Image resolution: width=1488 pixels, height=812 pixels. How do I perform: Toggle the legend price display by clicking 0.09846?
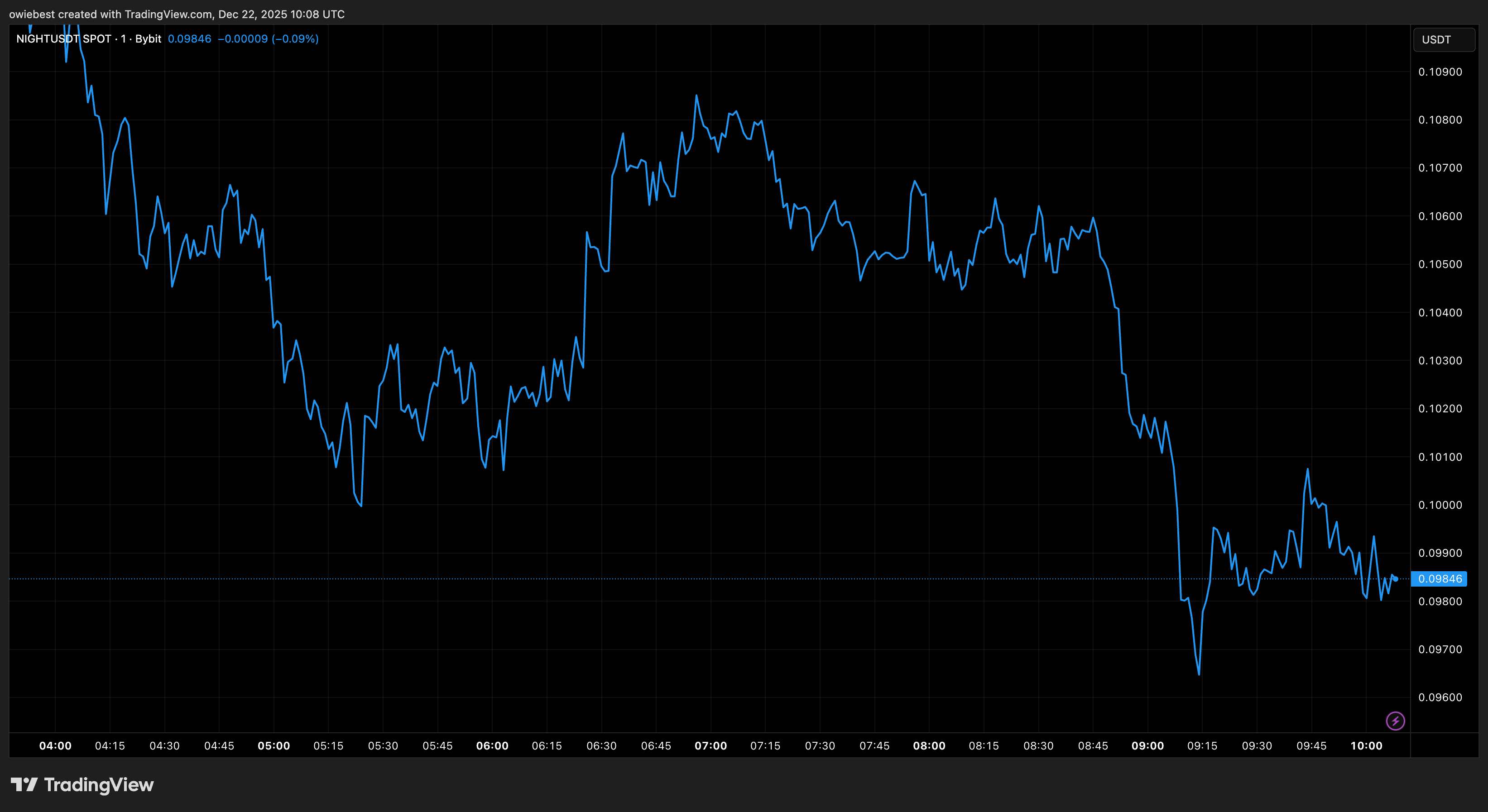(189, 38)
